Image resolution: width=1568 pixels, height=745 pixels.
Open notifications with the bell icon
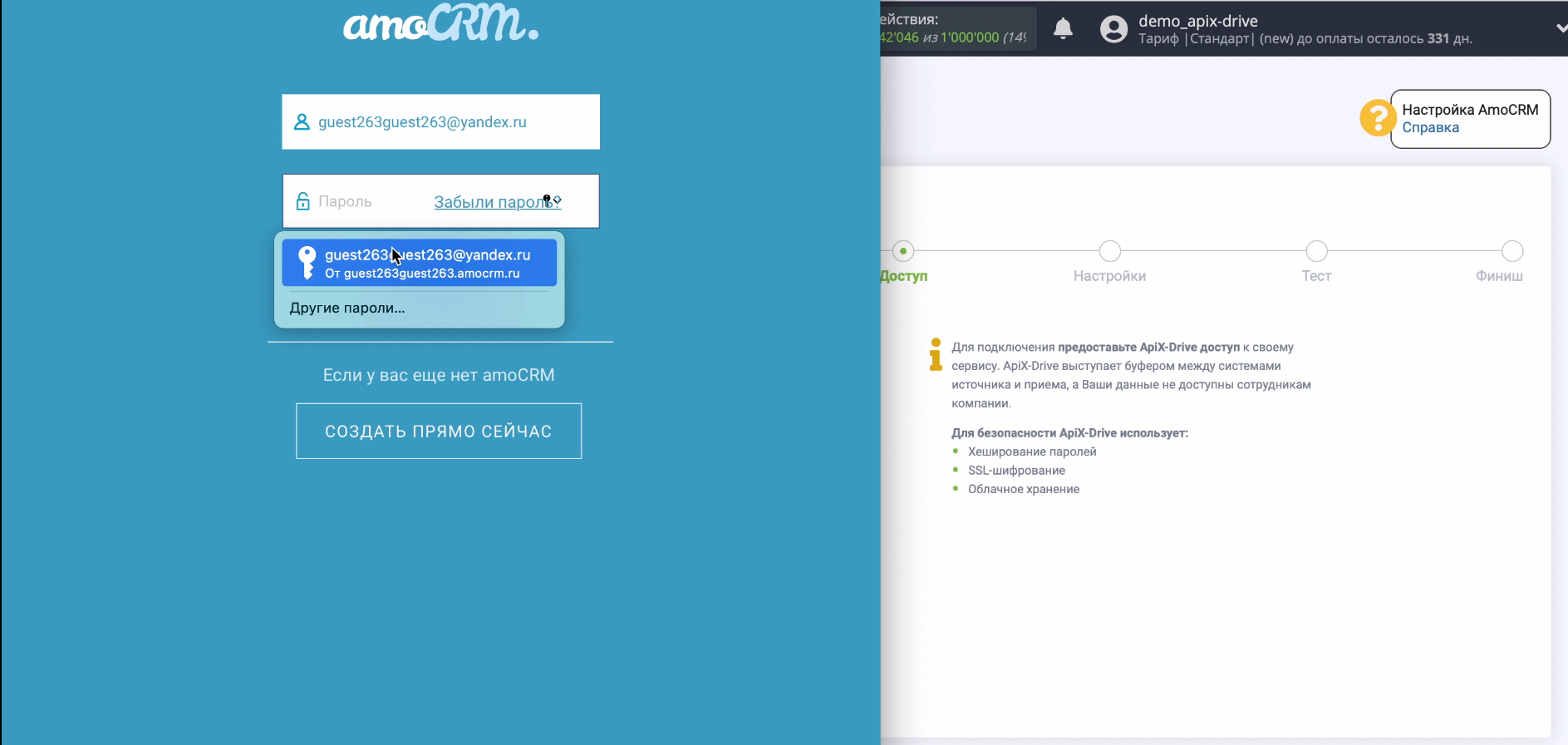[1063, 29]
